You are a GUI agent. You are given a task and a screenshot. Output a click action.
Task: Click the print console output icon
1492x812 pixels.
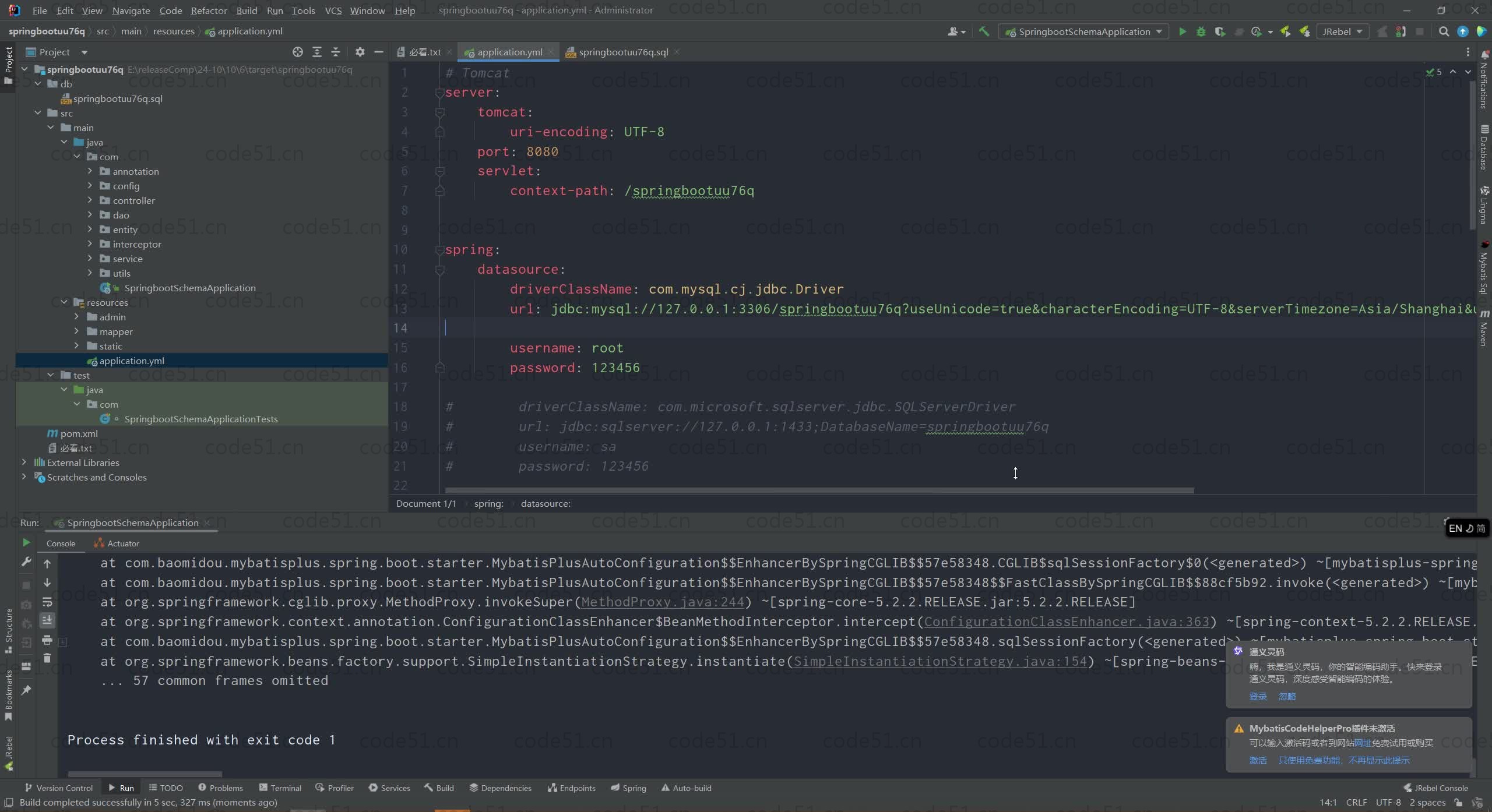tap(47, 640)
